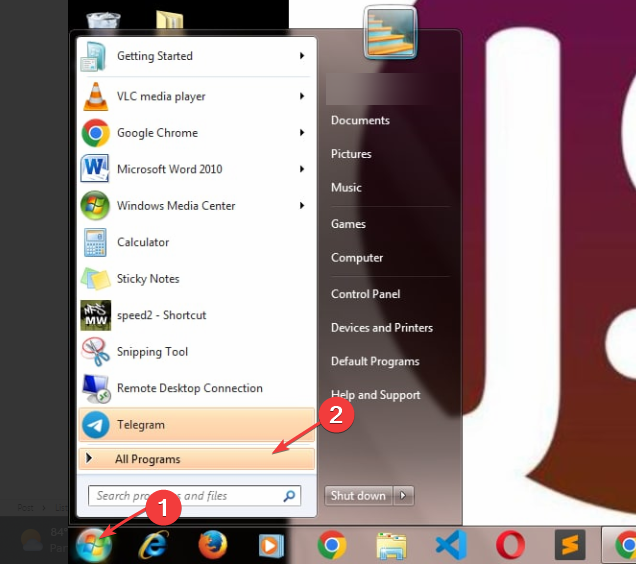Launch Telegram from the Start menu
636x564 pixels.
tap(196, 425)
